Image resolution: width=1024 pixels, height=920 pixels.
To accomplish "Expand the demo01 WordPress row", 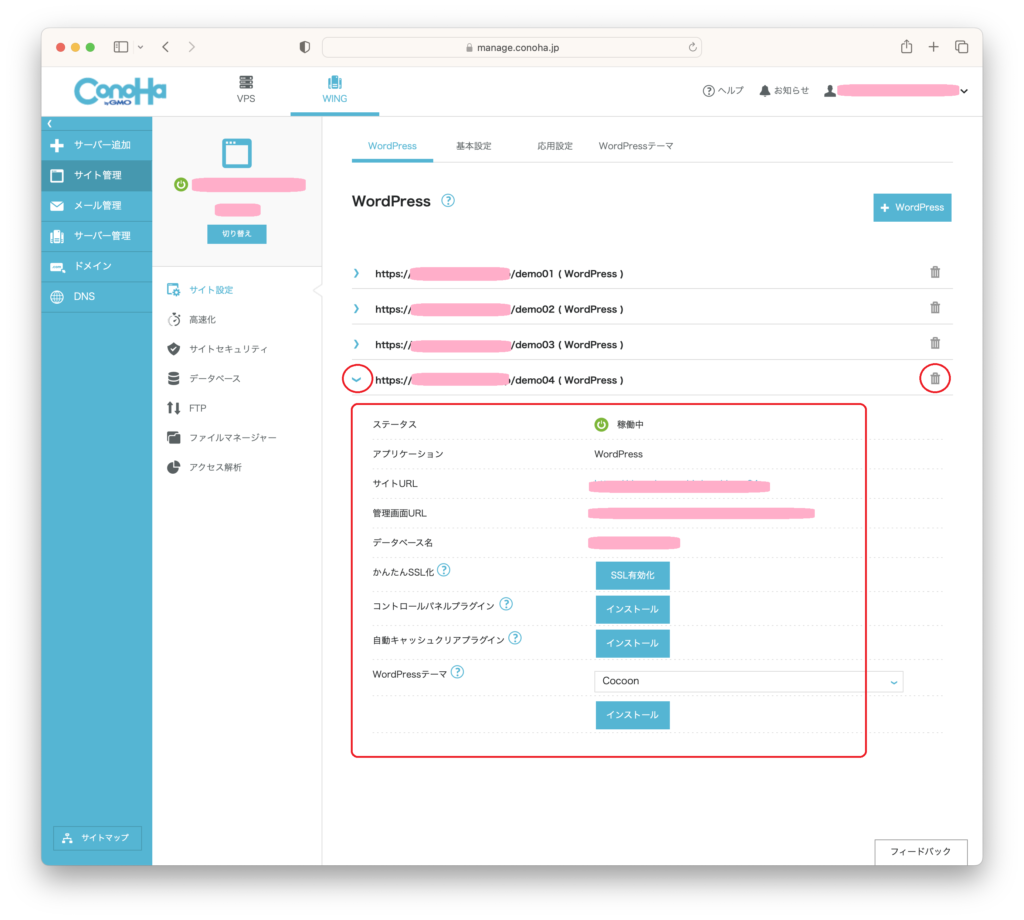I will pyautogui.click(x=357, y=274).
